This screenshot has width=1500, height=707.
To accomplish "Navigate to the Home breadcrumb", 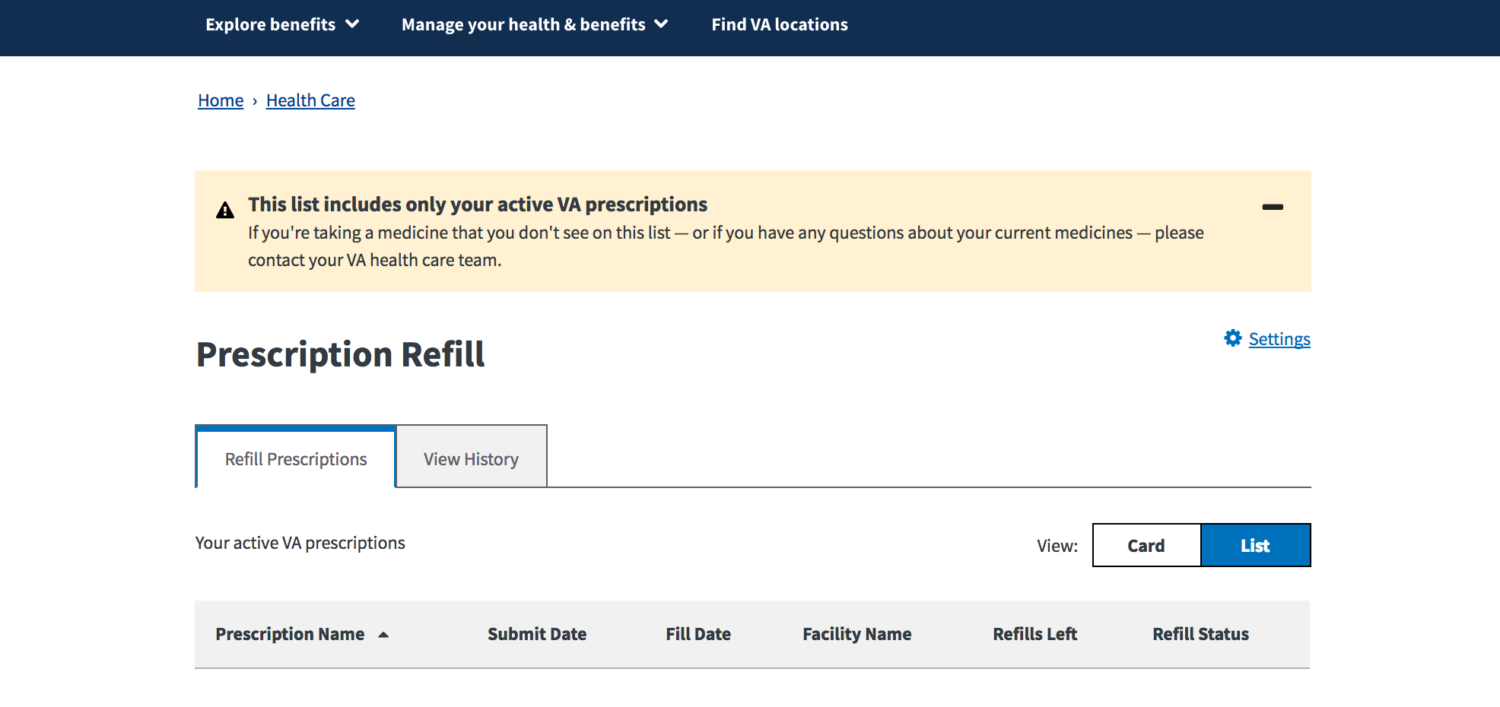I will pos(219,100).
